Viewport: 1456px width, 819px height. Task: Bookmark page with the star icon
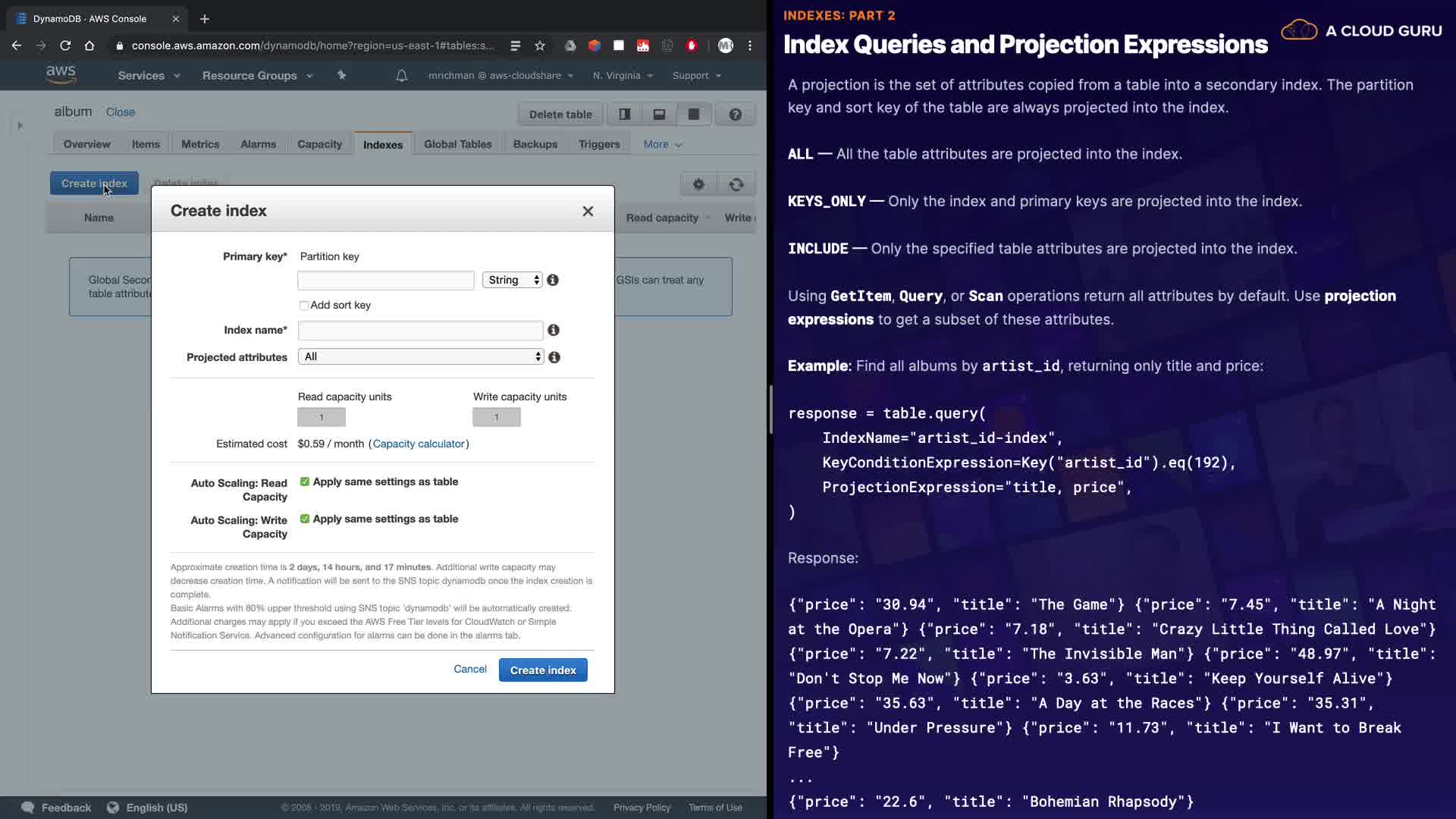pos(540,45)
